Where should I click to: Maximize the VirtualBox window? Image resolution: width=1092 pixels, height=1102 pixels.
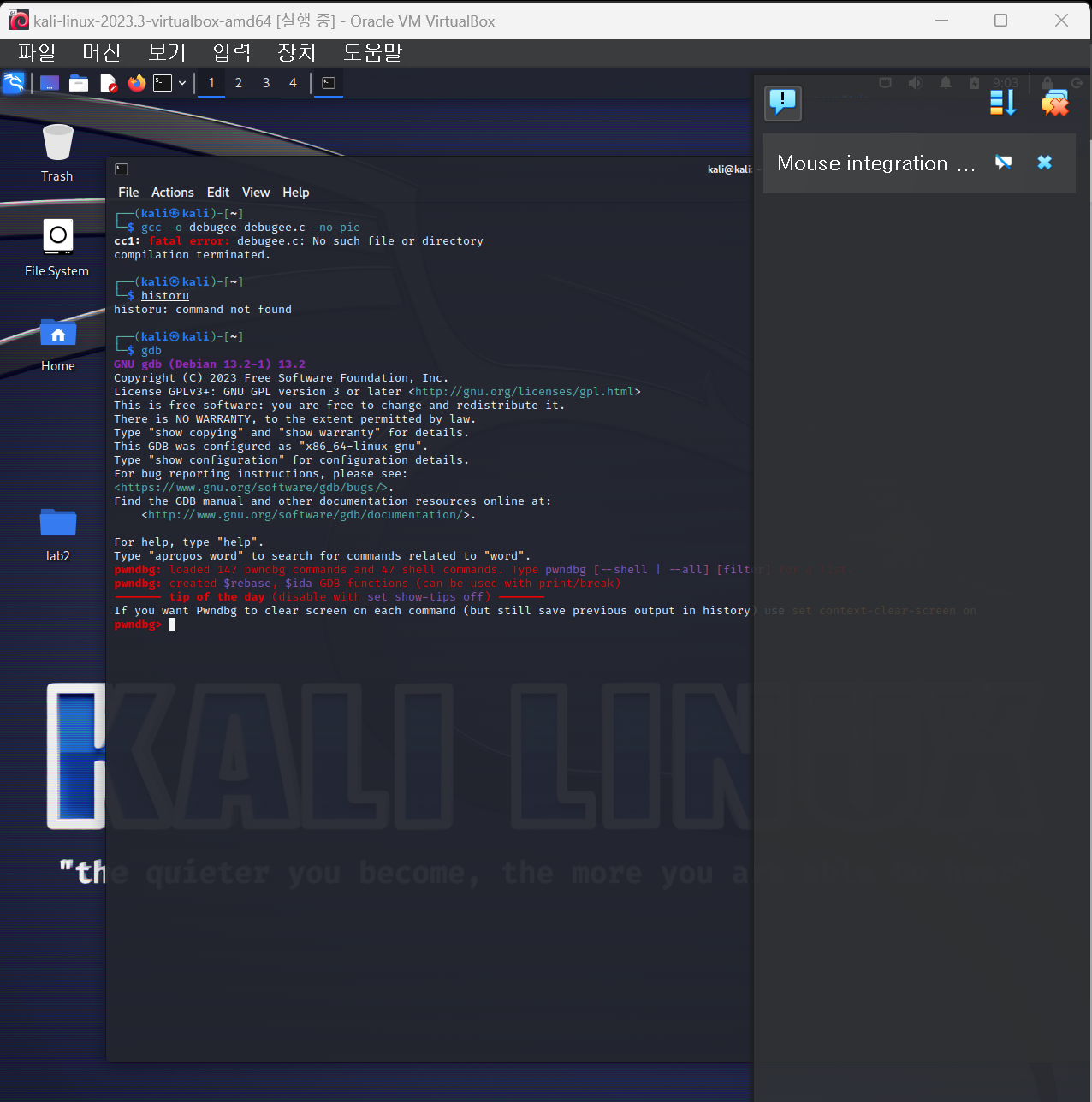pyautogui.click(x=1000, y=21)
